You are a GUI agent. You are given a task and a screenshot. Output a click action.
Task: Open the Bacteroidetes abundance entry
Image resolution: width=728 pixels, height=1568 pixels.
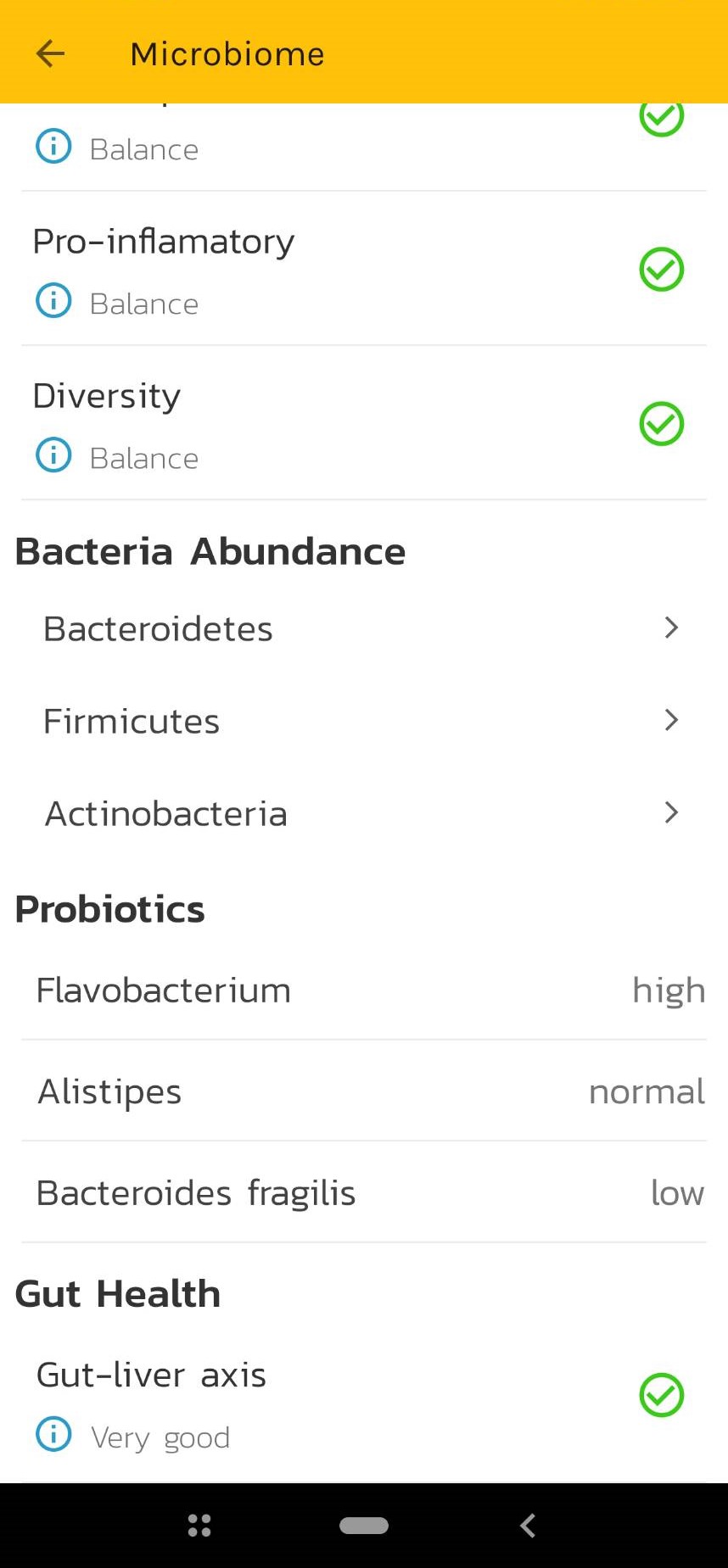[x=159, y=629]
